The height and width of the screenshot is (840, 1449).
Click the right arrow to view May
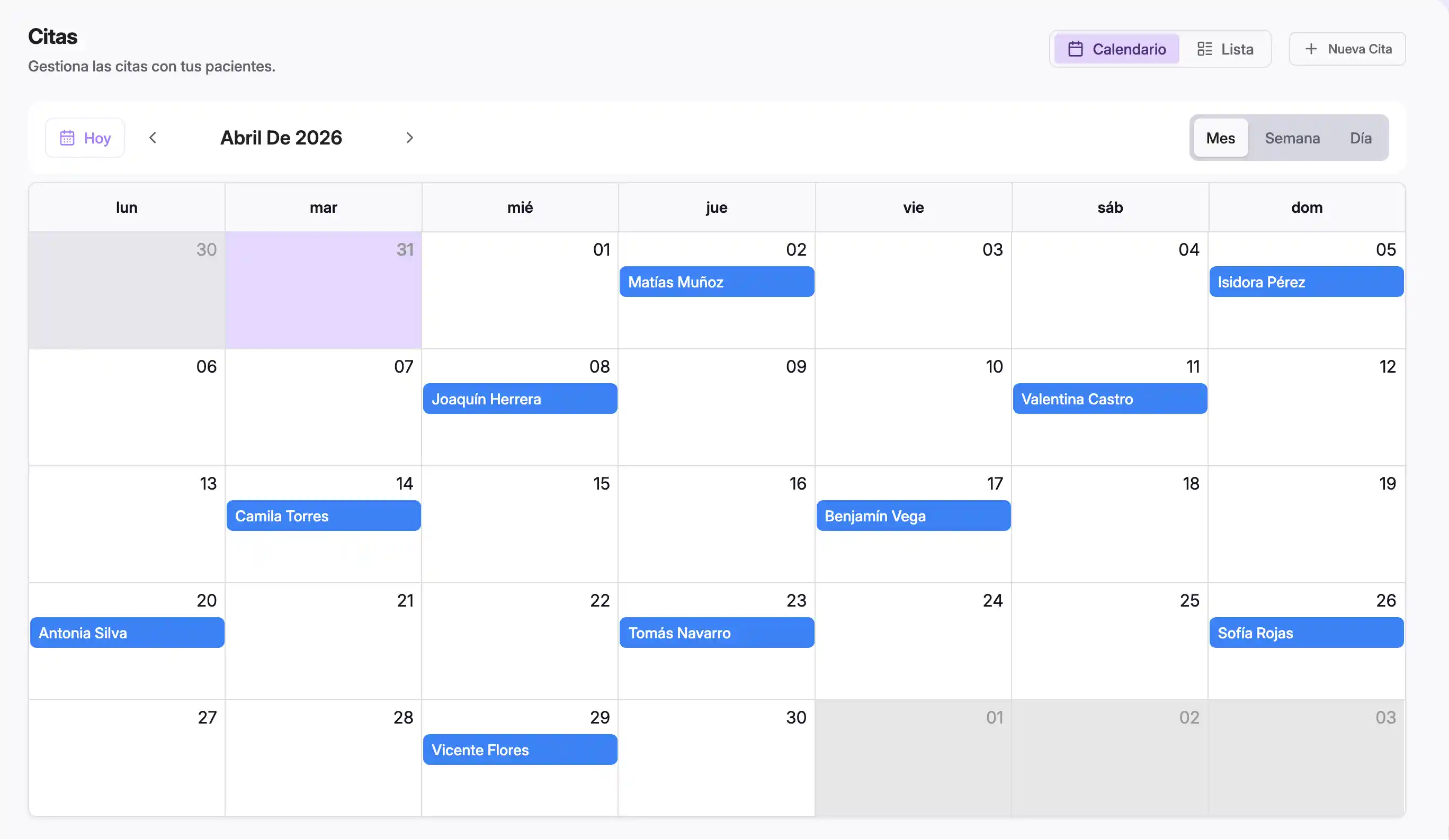pos(409,137)
